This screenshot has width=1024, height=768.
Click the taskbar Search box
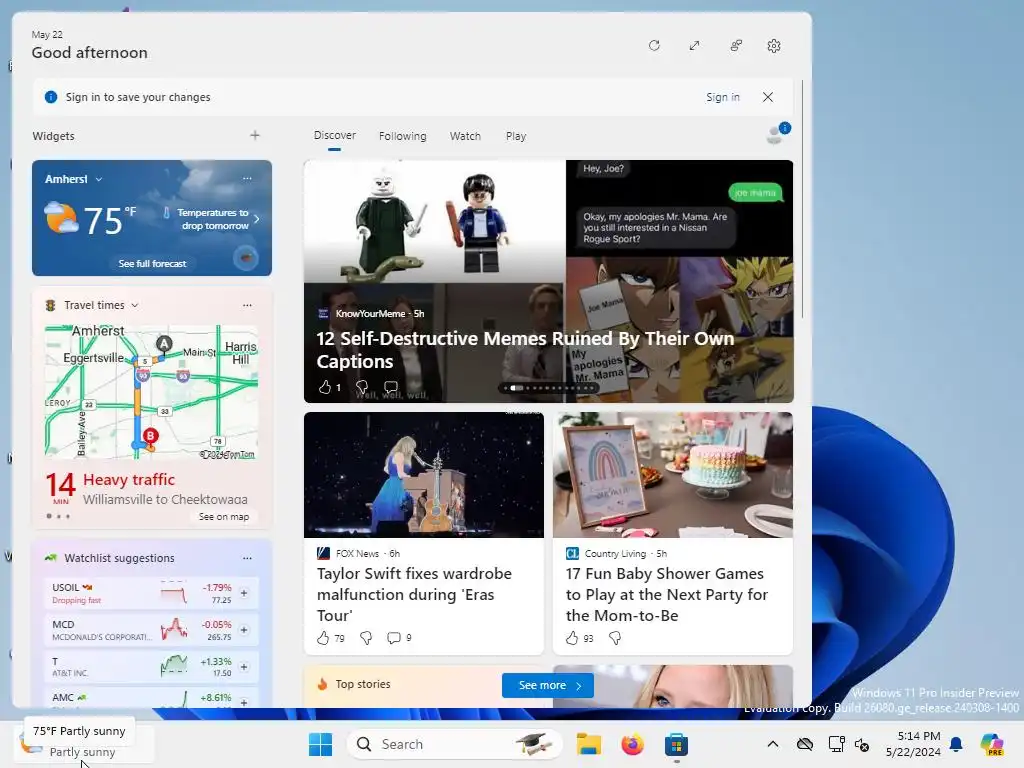(455, 744)
